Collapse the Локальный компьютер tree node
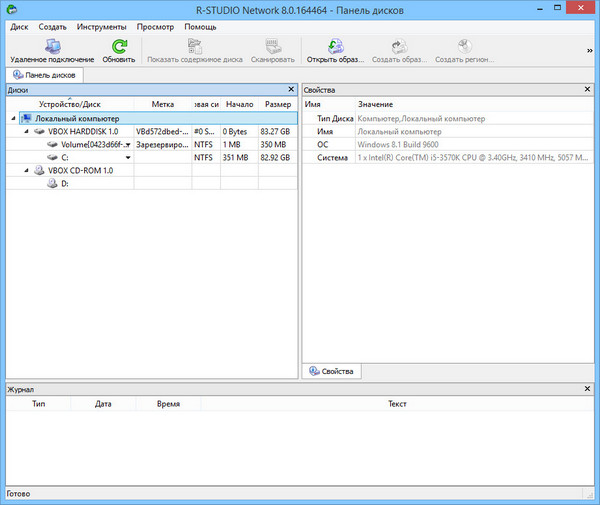Screen dimensions: 600x505 pos(13,118)
